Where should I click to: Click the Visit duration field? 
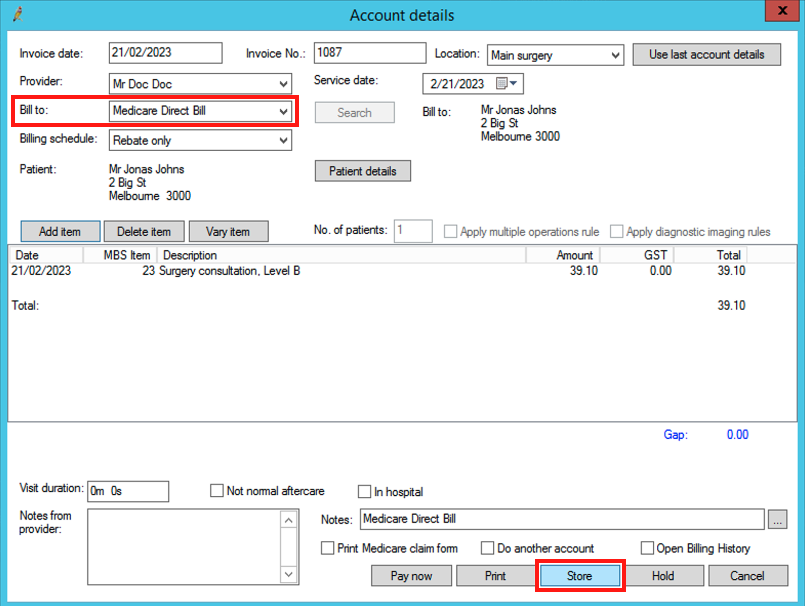(x=128, y=491)
